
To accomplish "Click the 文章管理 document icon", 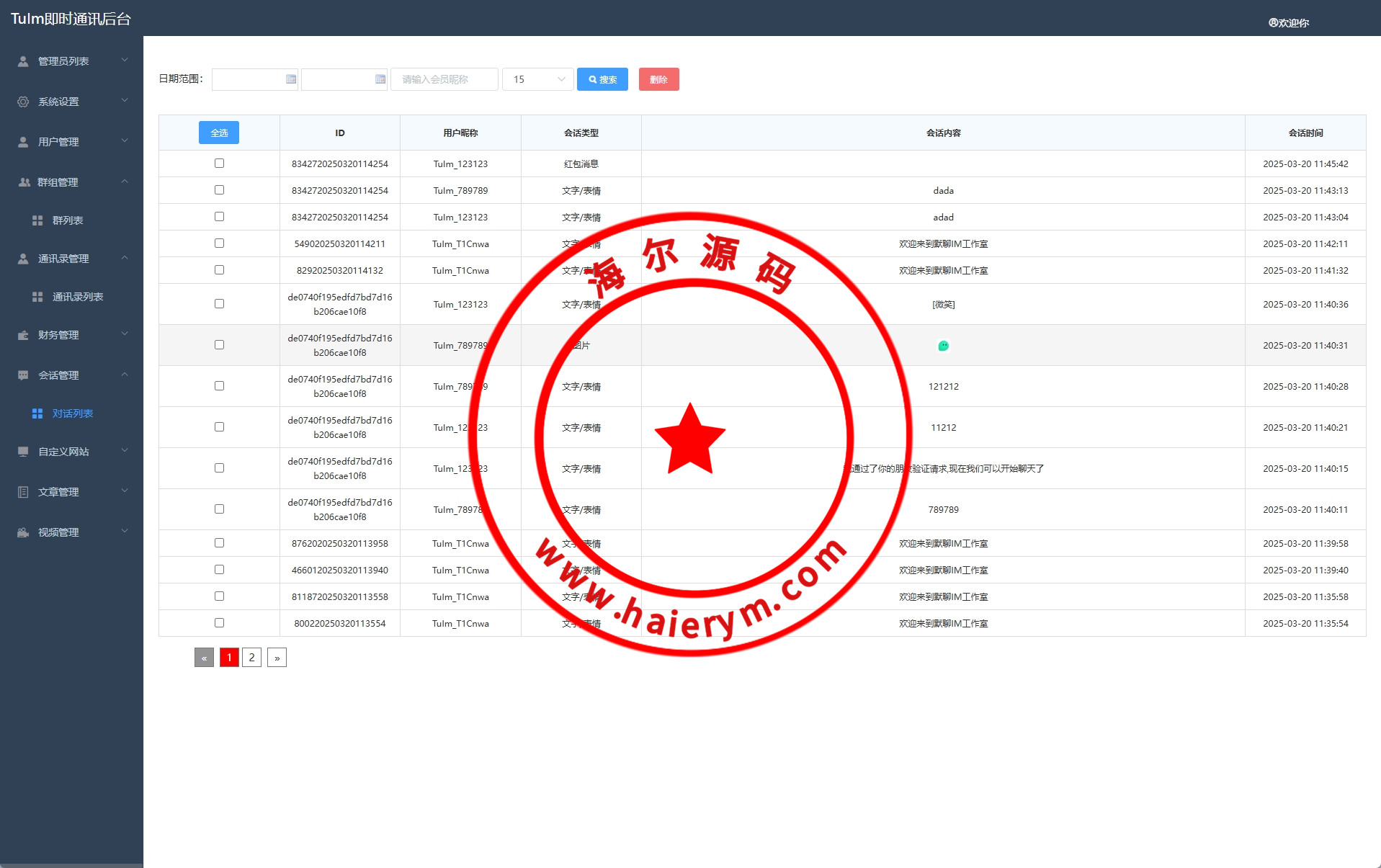I will pos(23,492).
